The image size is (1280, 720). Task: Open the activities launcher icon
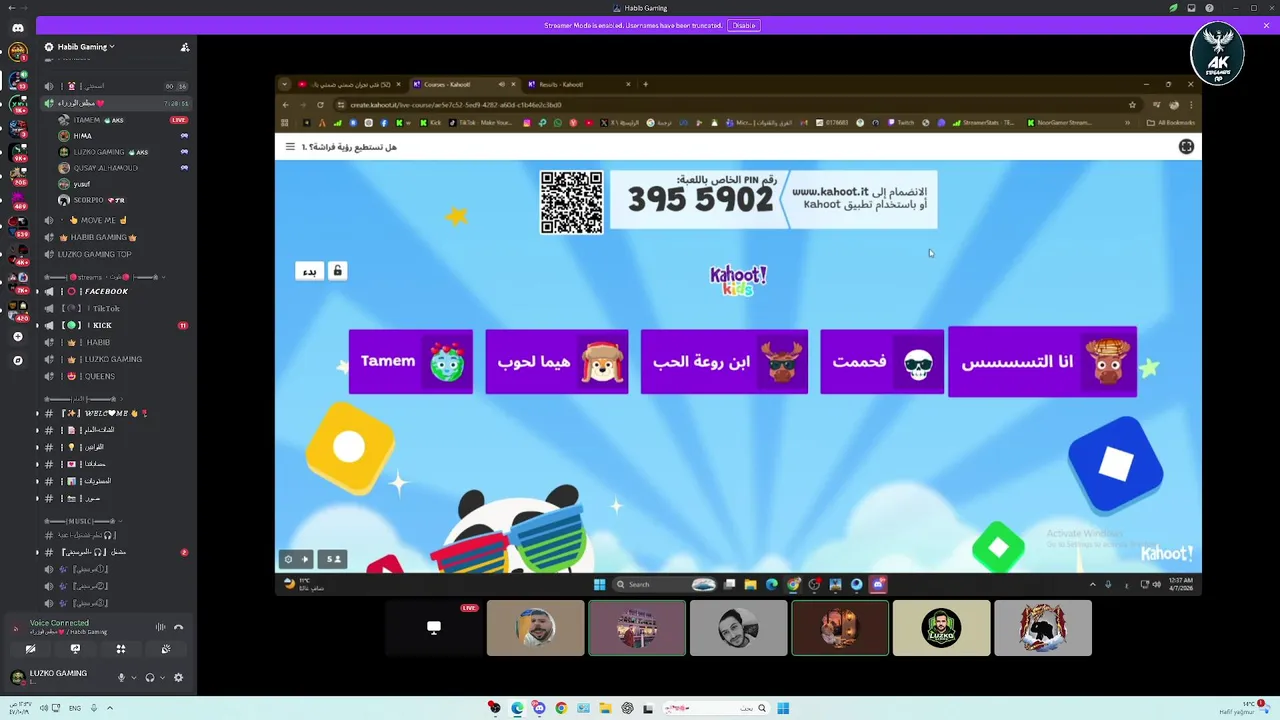pyautogui.click(x=121, y=649)
